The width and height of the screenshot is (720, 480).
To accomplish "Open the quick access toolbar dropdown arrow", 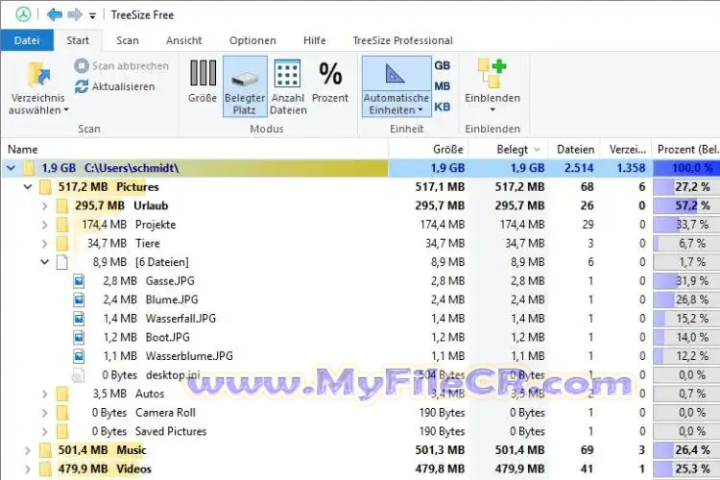I will click(92, 16).
